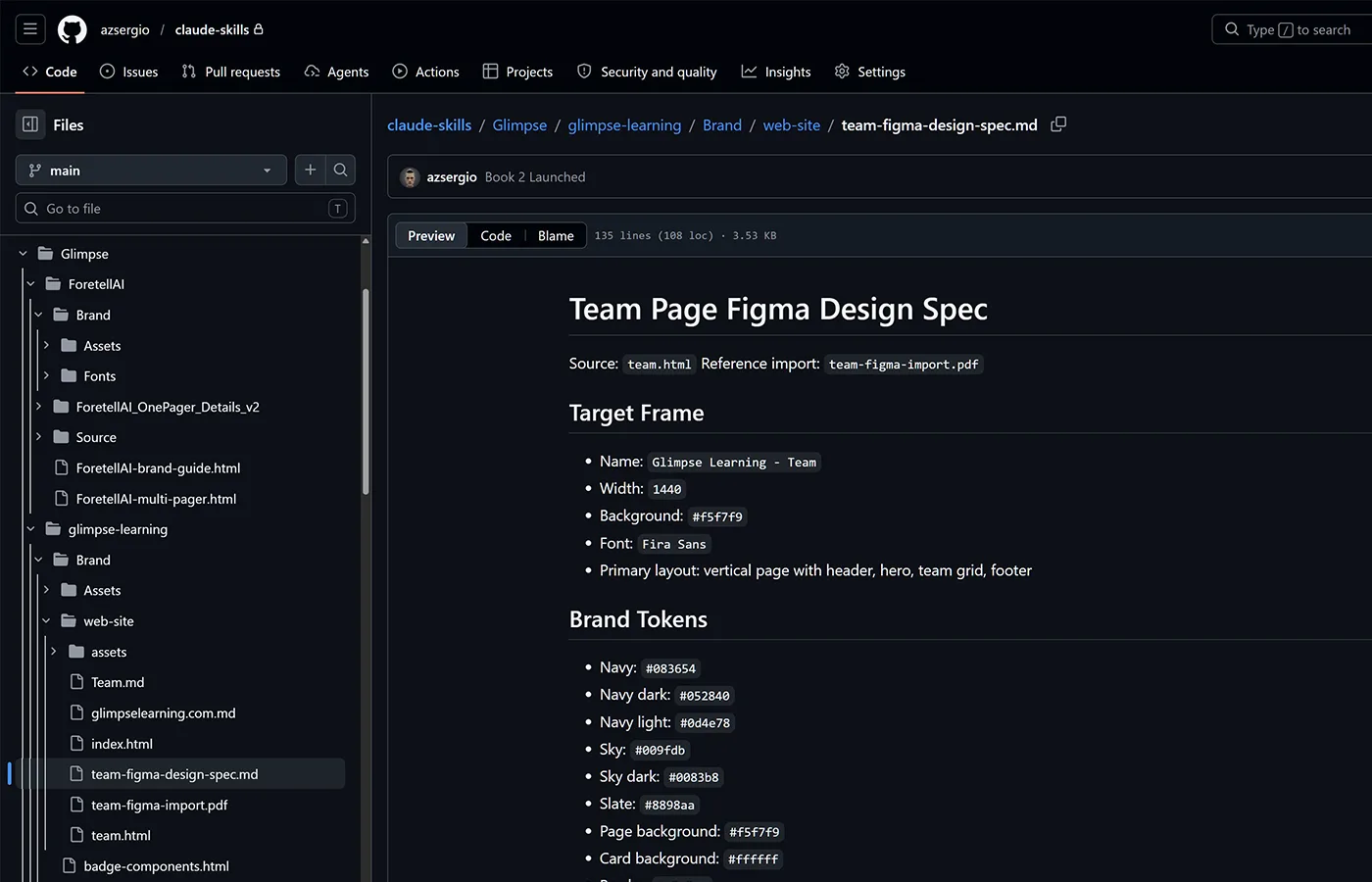Click Glimpse folder icon in tree
This screenshot has width=1372, height=882.
[x=45, y=254]
